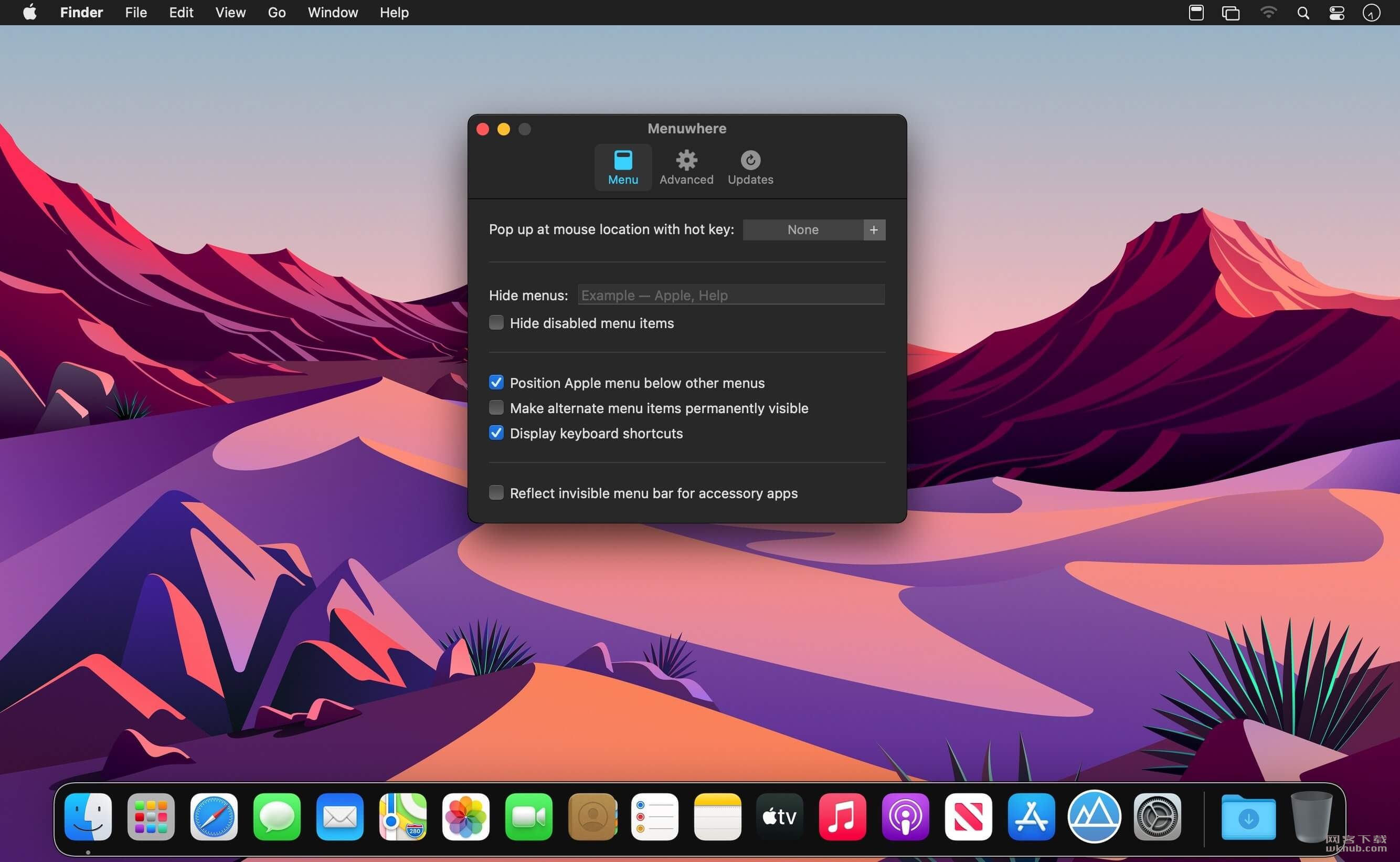Screen dimensions: 1400x862
Task: Open Maps from the Dock
Action: 403,816
